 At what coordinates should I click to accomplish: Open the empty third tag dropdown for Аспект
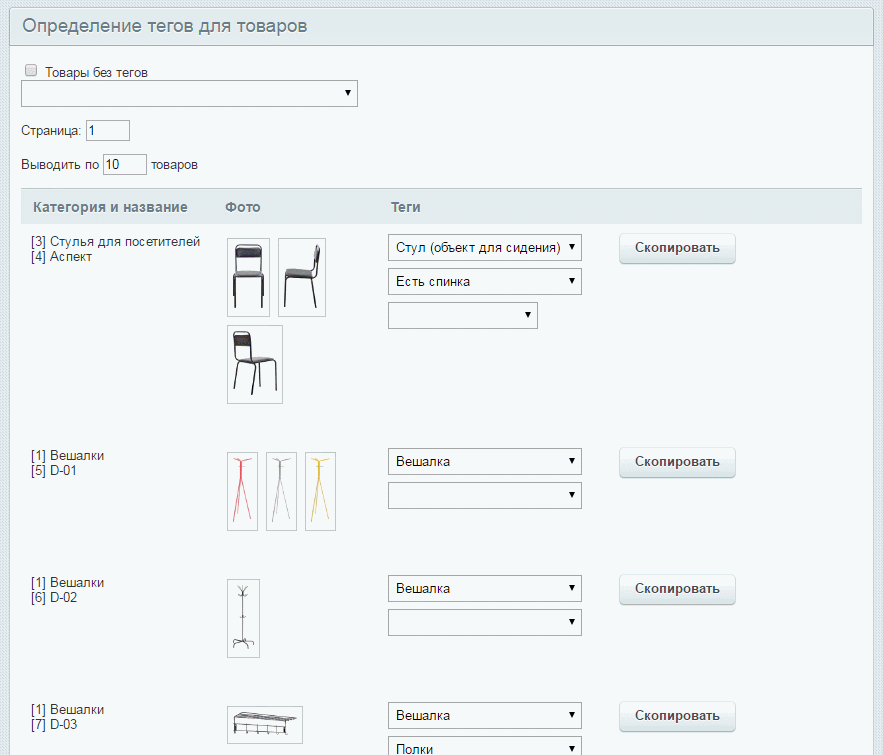point(462,316)
